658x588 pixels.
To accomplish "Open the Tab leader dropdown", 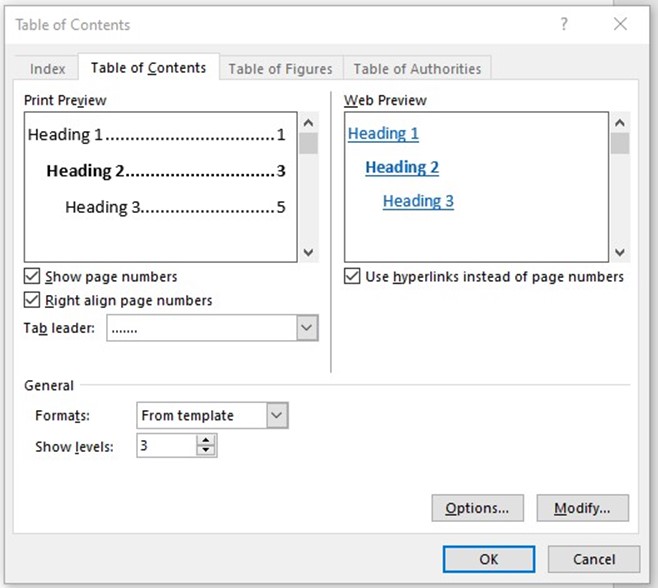I will pos(307,328).
